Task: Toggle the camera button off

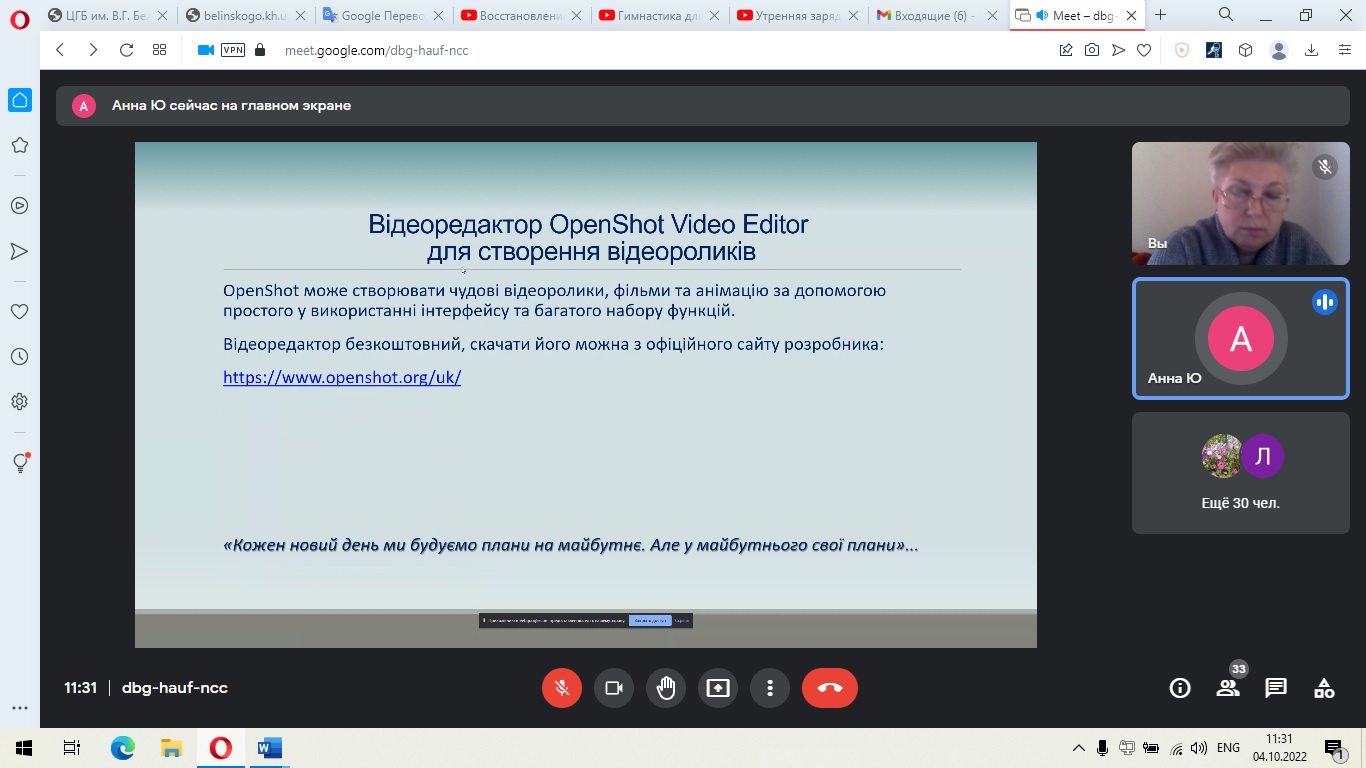Action: pyautogui.click(x=614, y=688)
